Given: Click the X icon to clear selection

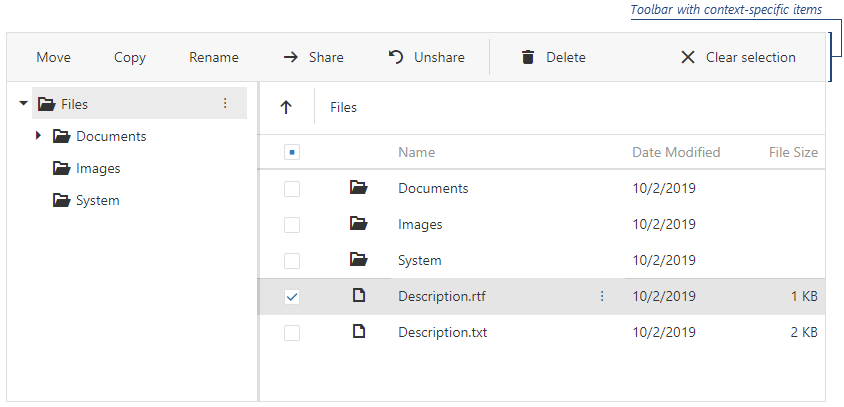Looking at the screenshot, I should (x=687, y=58).
